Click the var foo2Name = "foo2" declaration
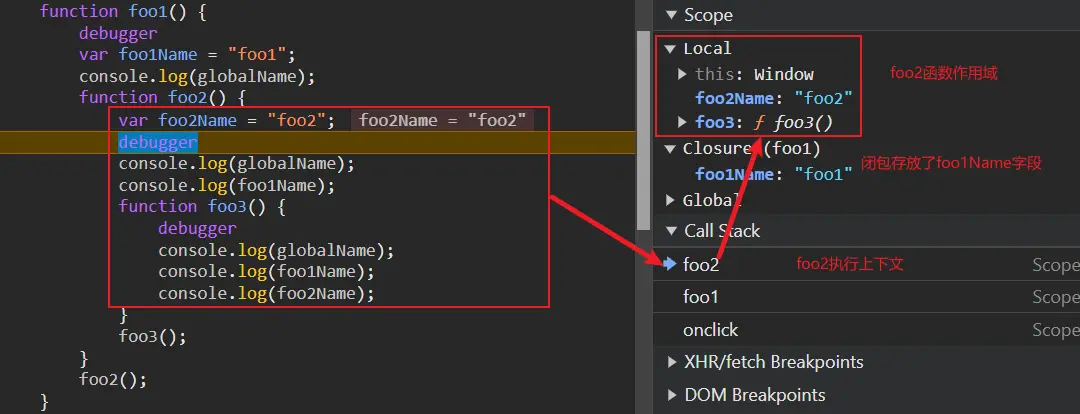The image size is (1080, 414). (227, 121)
